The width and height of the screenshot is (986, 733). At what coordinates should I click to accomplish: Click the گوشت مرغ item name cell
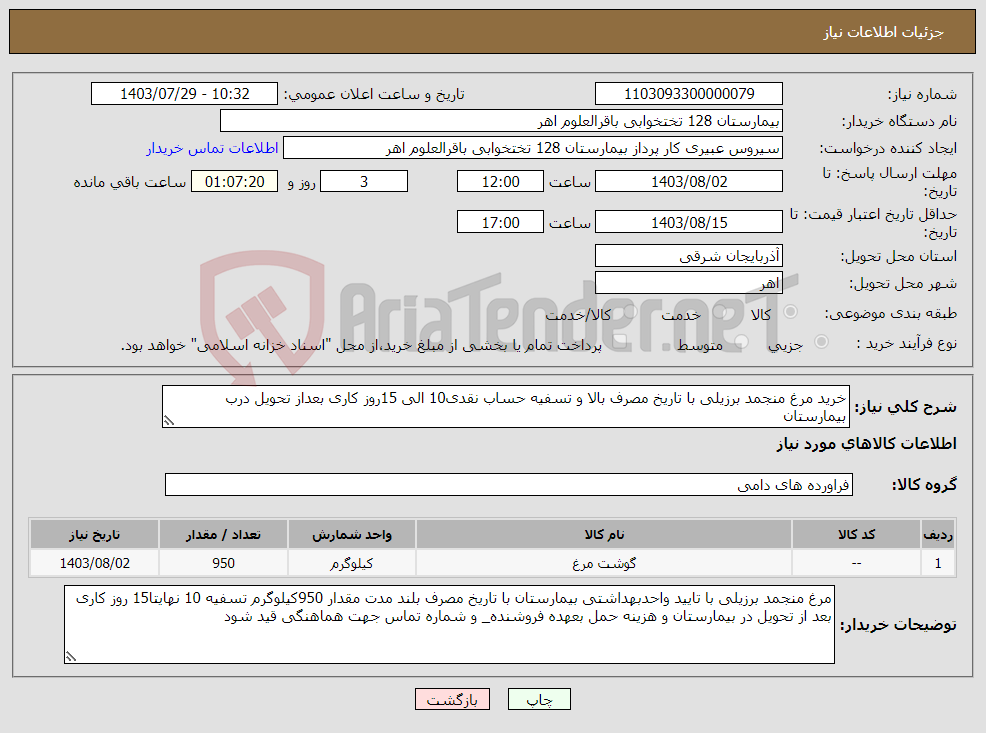(604, 563)
